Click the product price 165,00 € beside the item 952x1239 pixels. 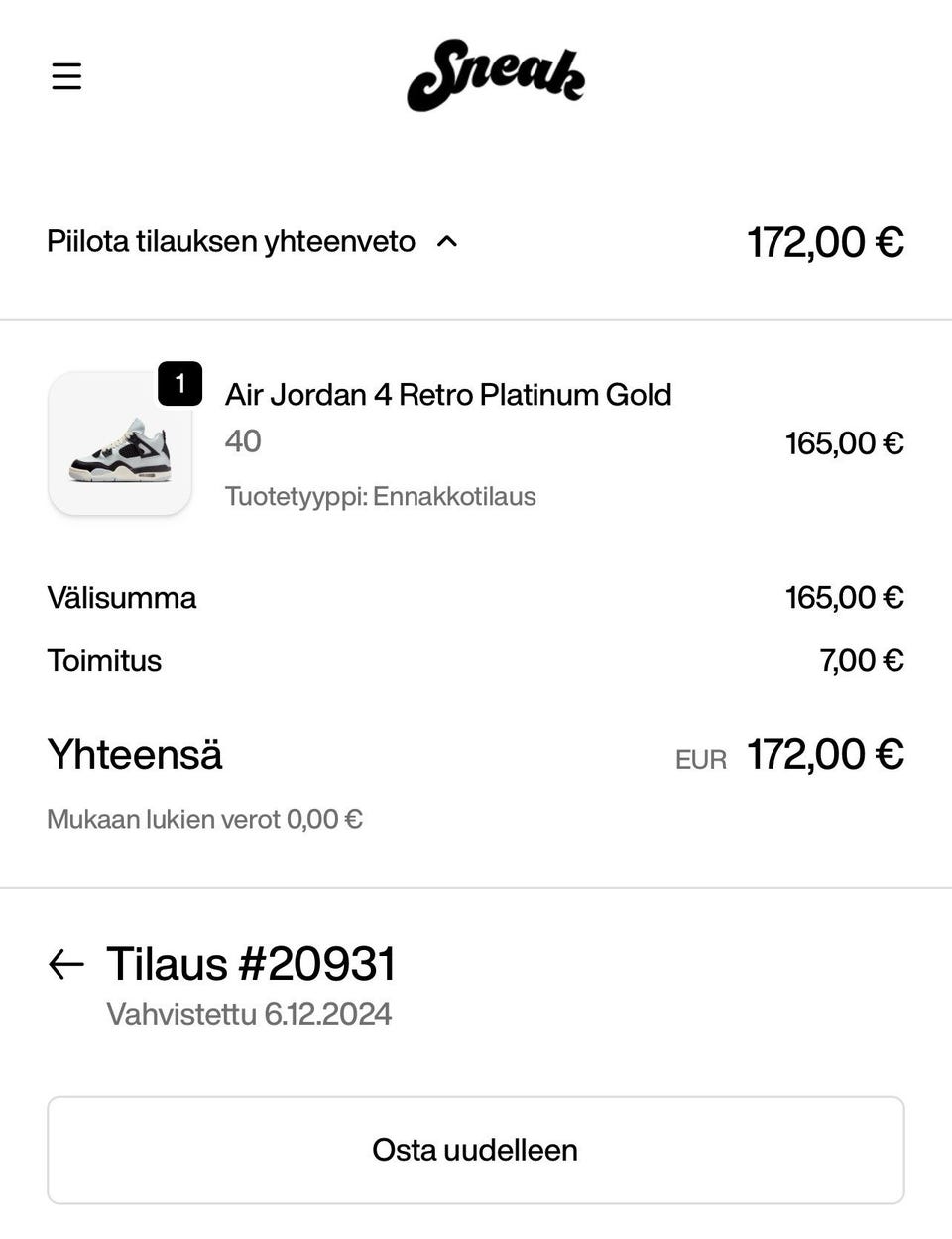point(844,443)
